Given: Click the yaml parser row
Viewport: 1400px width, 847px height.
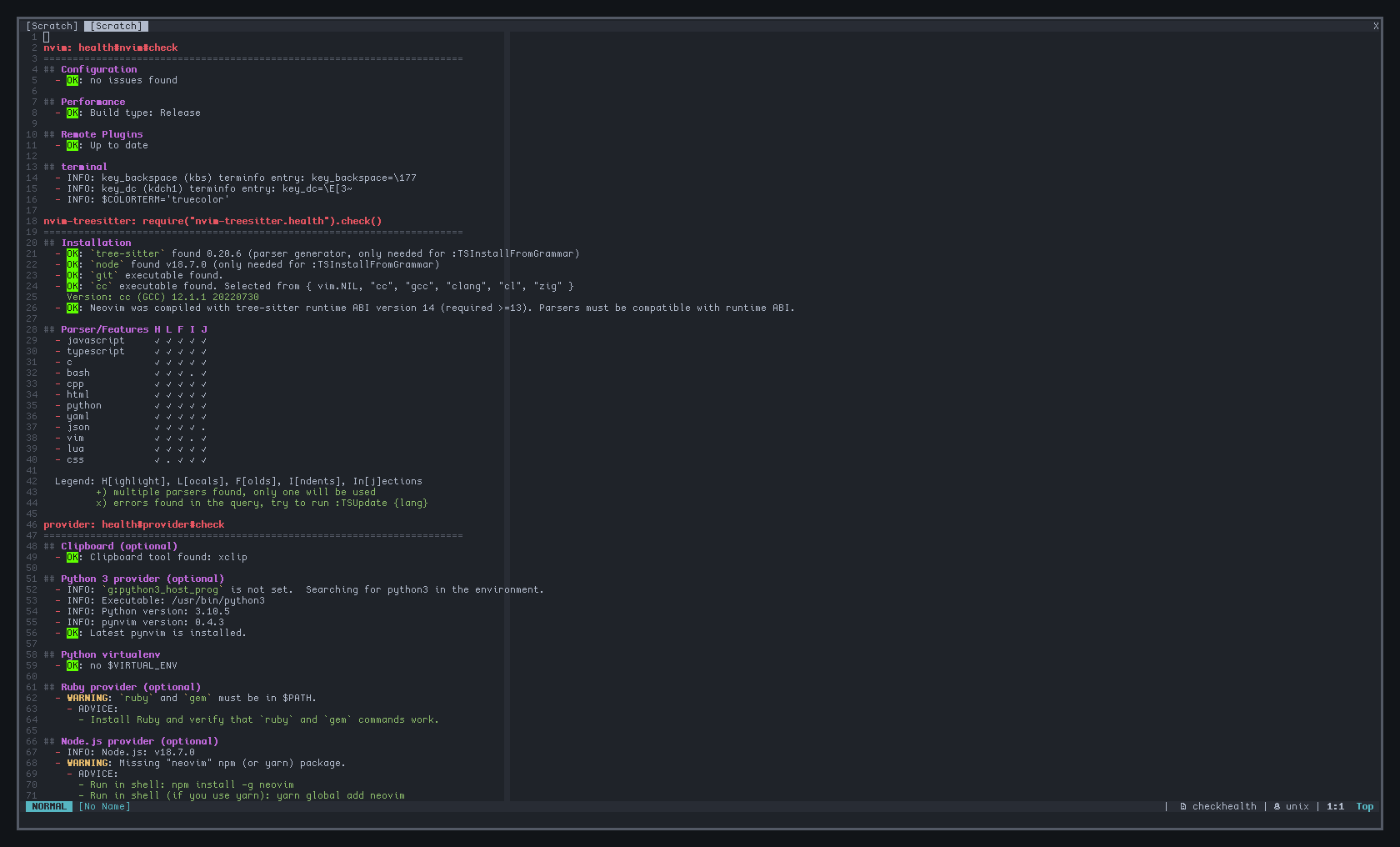Looking at the screenshot, I should (x=131, y=416).
